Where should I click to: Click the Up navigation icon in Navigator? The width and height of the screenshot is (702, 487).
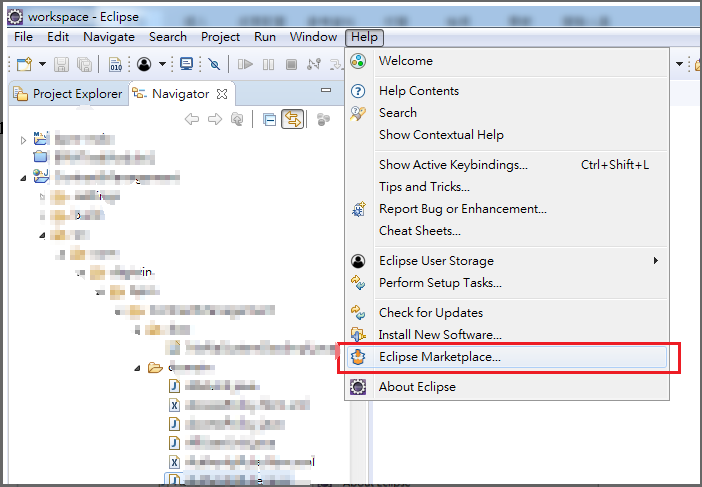pyautogui.click(x=237, y=119)
